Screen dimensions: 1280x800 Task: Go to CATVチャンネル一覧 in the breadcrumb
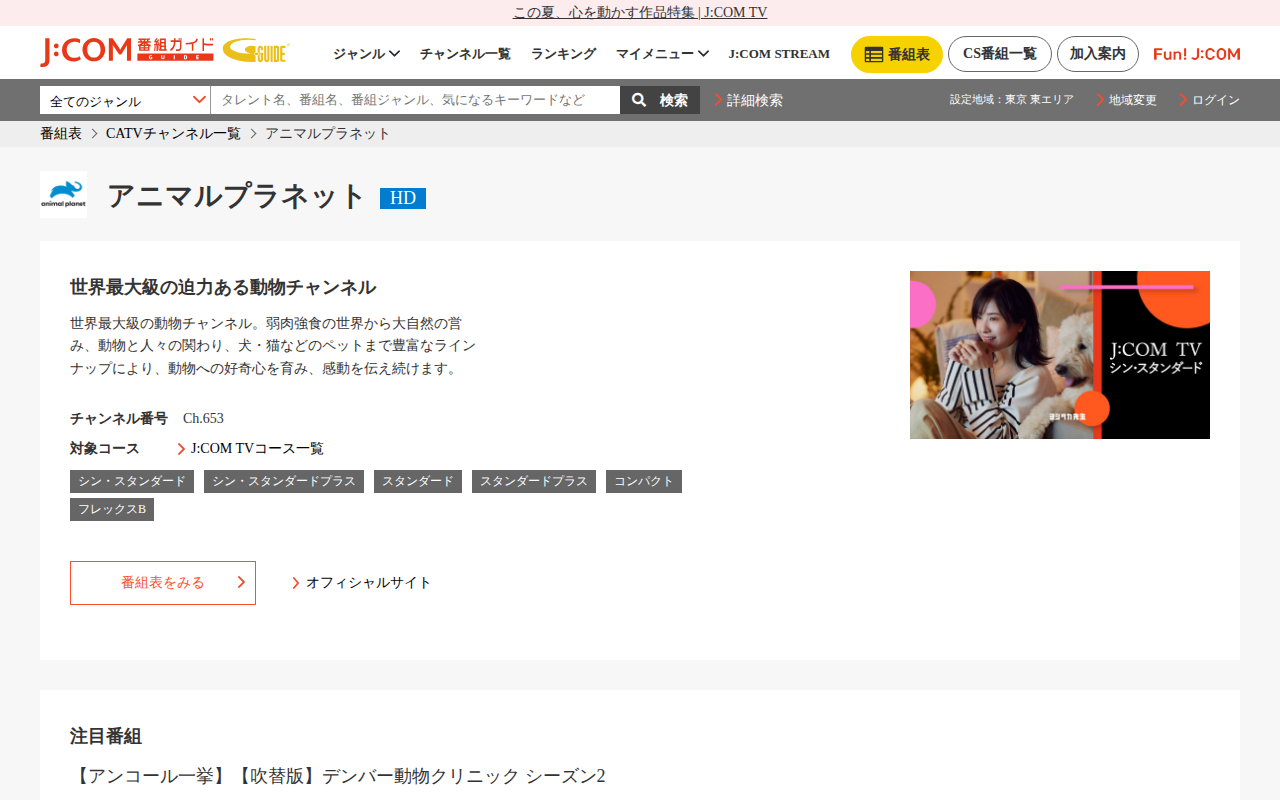tap(173, 133)
